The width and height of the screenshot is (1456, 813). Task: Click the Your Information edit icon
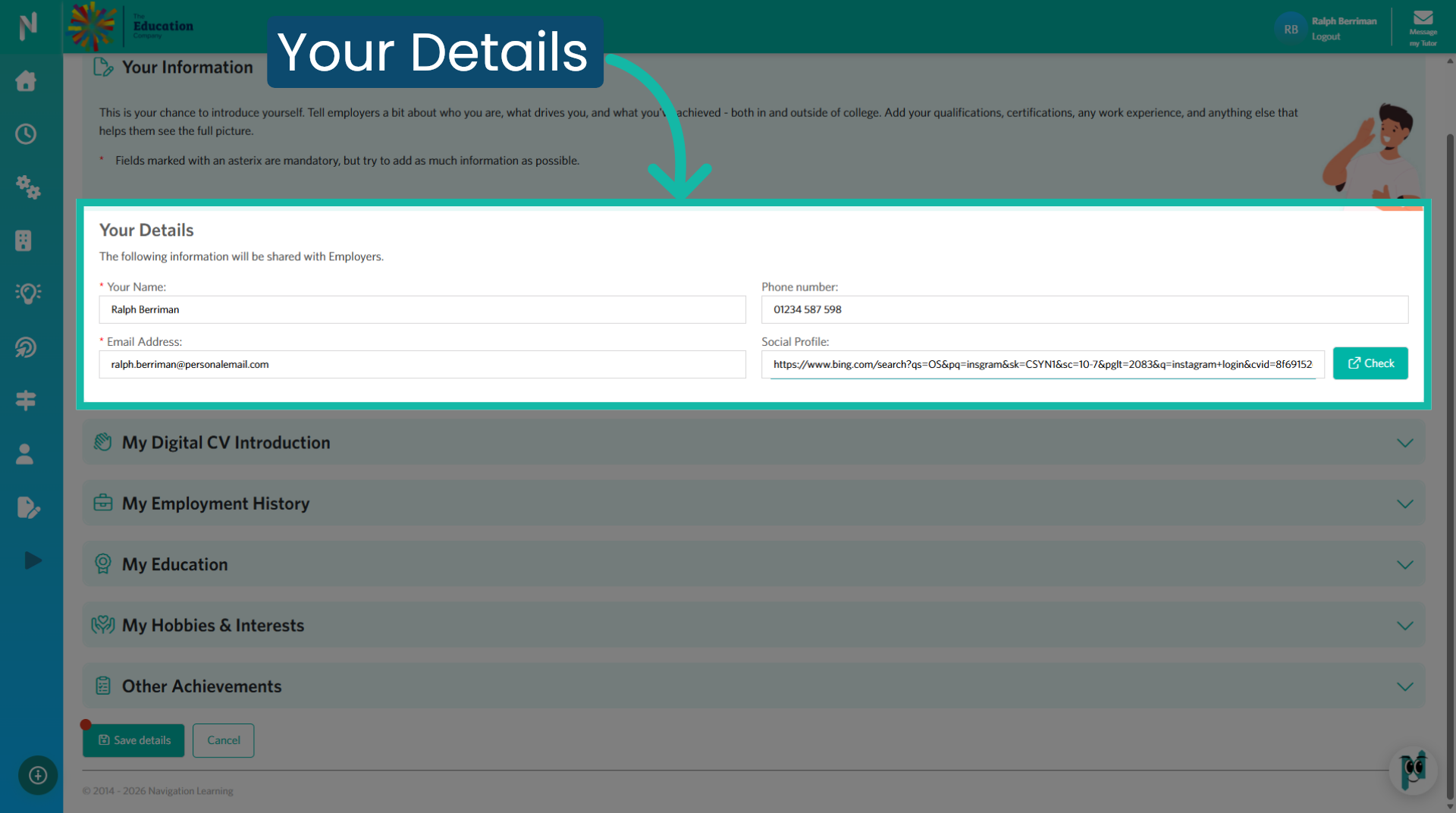pos(103,67)
